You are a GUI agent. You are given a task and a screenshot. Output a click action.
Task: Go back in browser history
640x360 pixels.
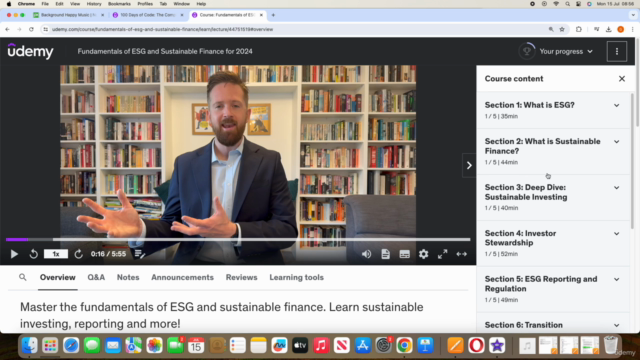[7, 29]
